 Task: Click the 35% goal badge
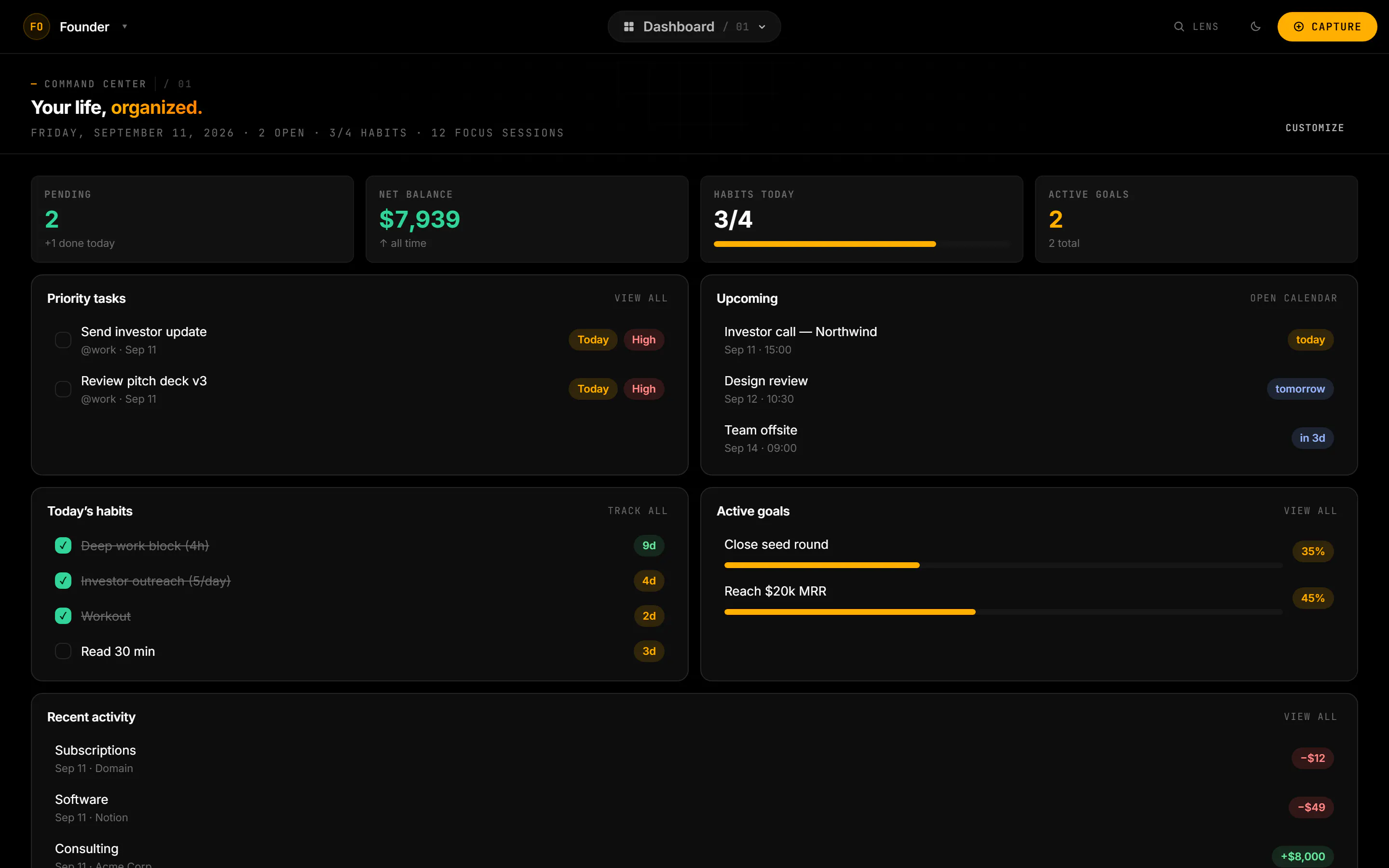1313,552
